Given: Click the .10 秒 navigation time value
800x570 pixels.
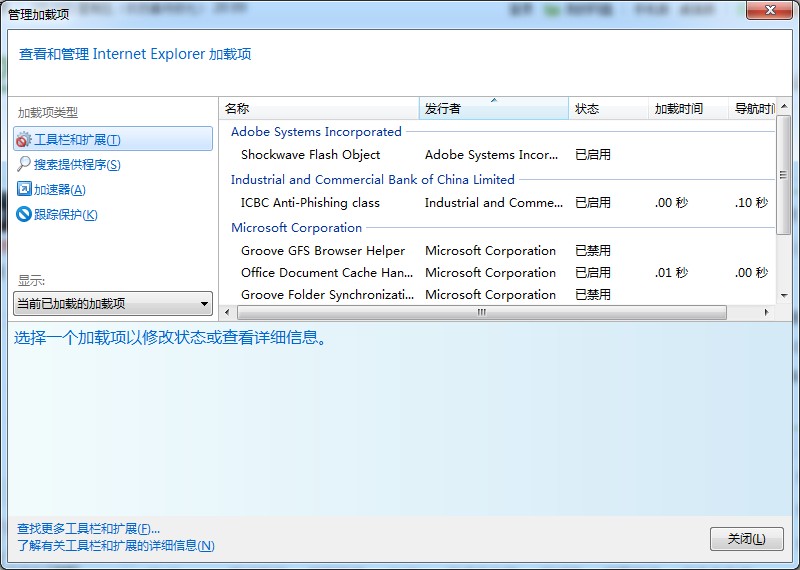Looking at the screenshot, I should (x=751, y=203).
